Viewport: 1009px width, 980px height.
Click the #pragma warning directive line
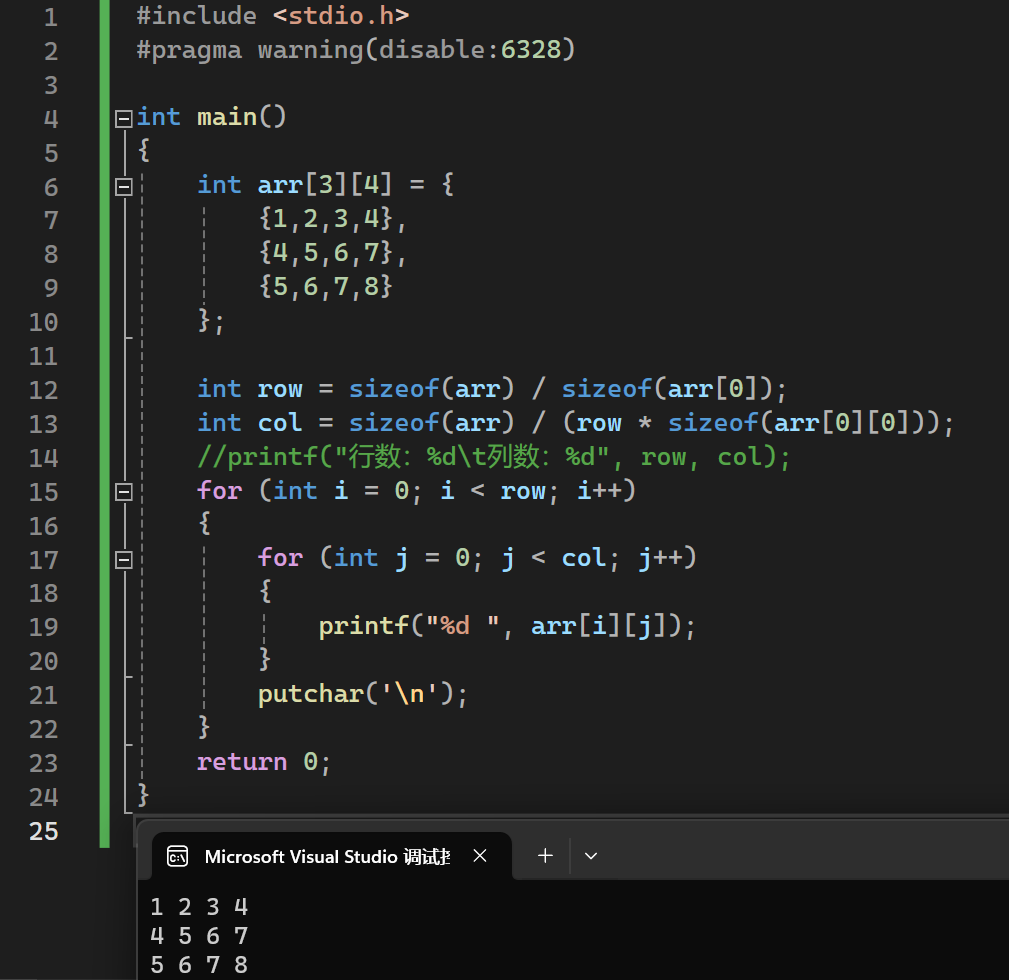[356, 50]
